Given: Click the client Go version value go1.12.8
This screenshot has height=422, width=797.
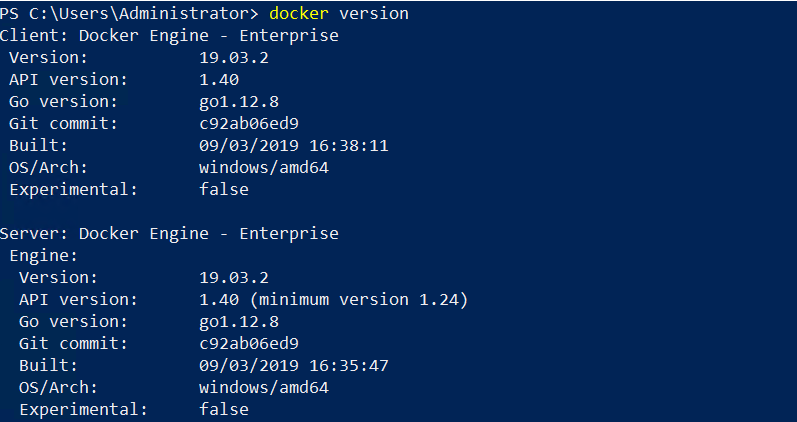Looking at the screenshot, I should [x=239, y=102].
